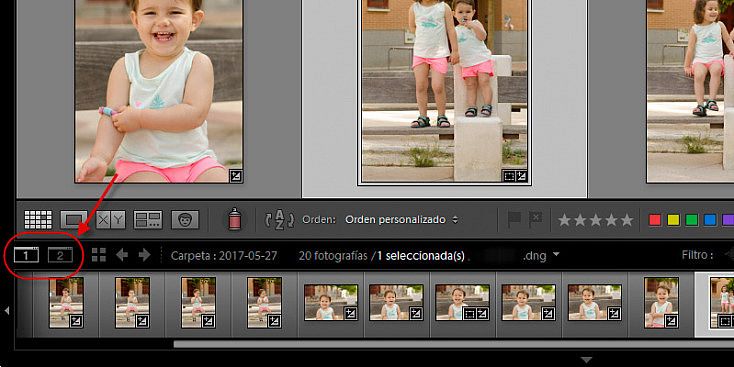Select the Painter spray can tool

point(235,219)
